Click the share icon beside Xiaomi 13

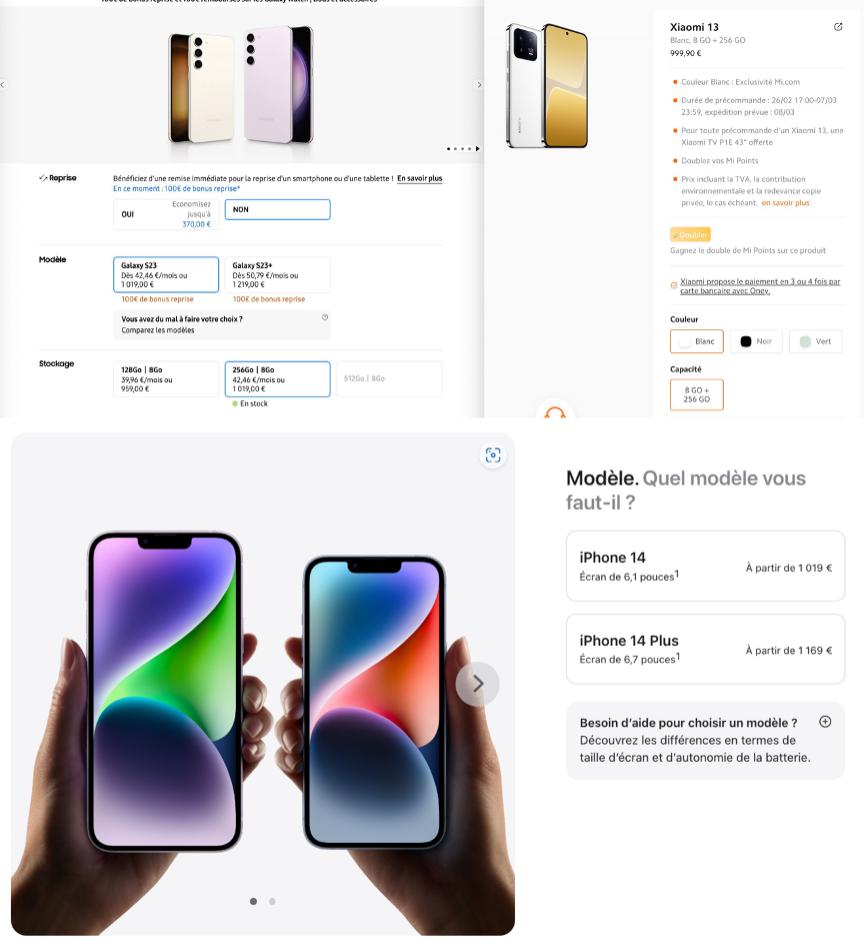point(837,27)
